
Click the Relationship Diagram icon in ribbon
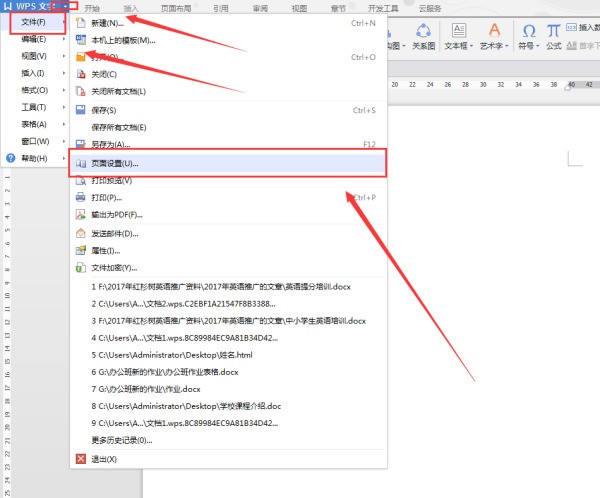424,31
